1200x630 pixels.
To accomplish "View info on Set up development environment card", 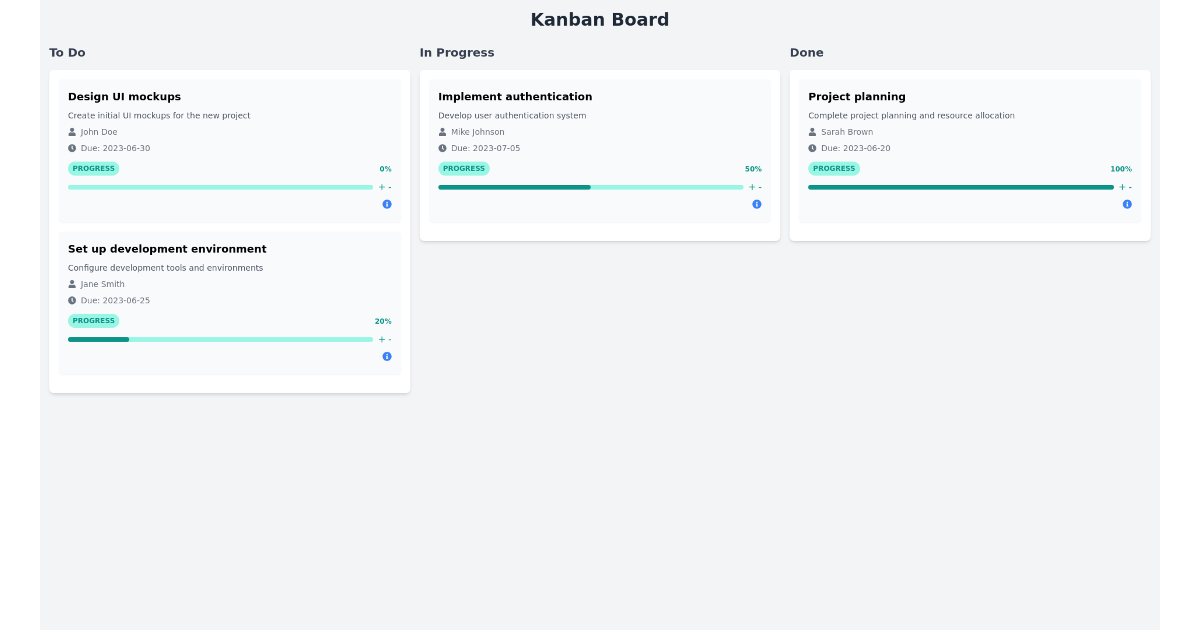I will [387, 356].
